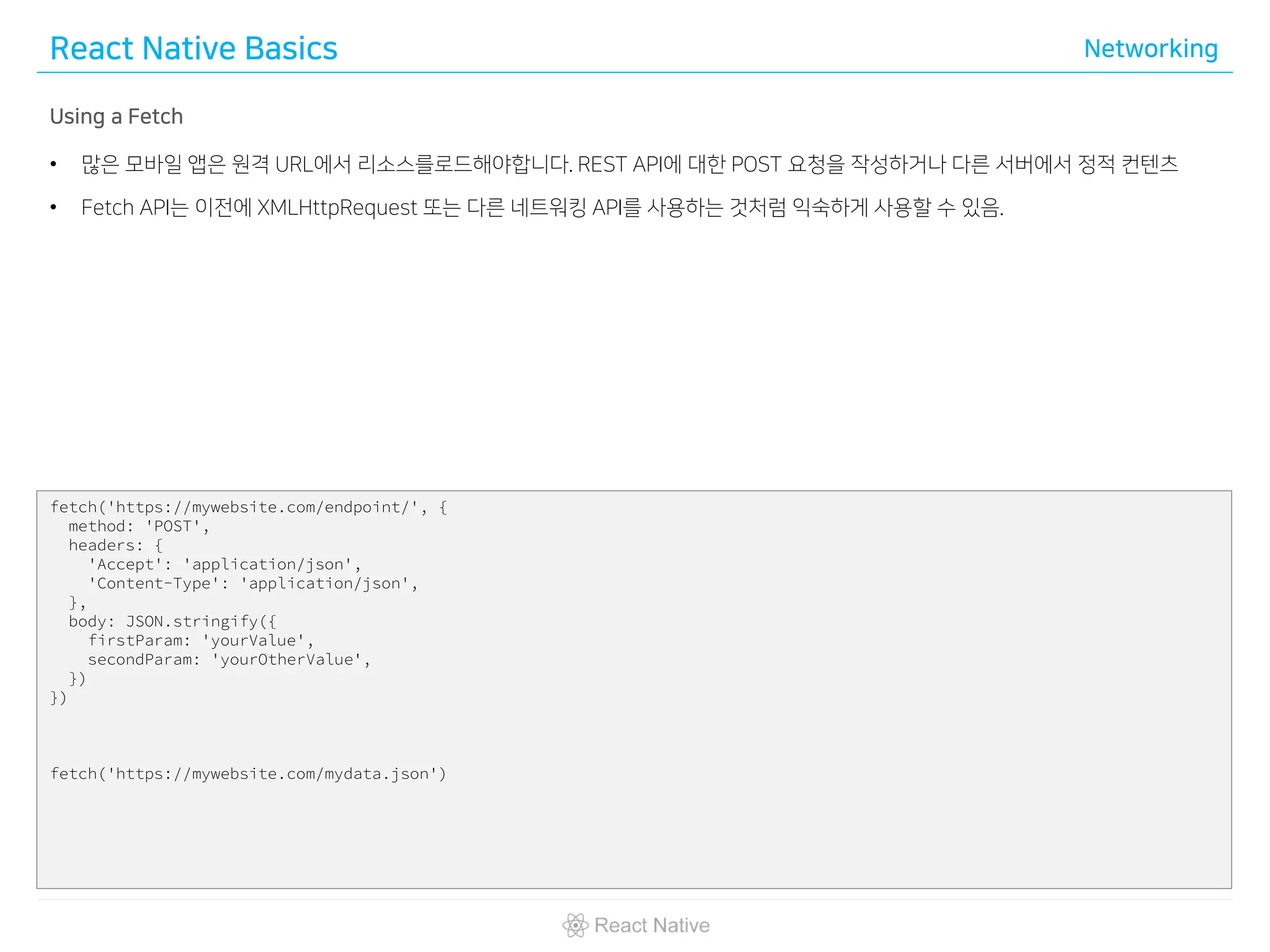Click the line 'Content-Type': 'application/json',
The image size is (1270, 952).
(x=253, y=584)
